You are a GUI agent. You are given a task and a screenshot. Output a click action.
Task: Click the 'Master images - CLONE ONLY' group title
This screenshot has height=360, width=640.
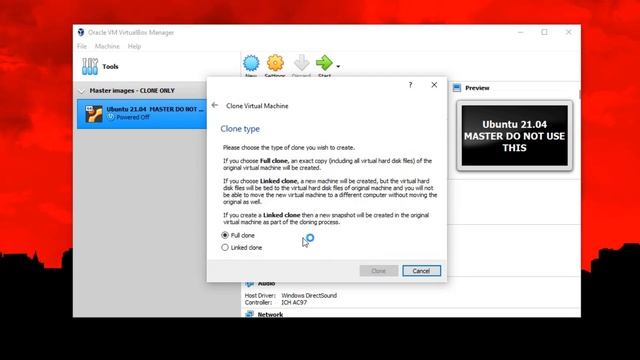pyautogui.click(x=132, y=91)
